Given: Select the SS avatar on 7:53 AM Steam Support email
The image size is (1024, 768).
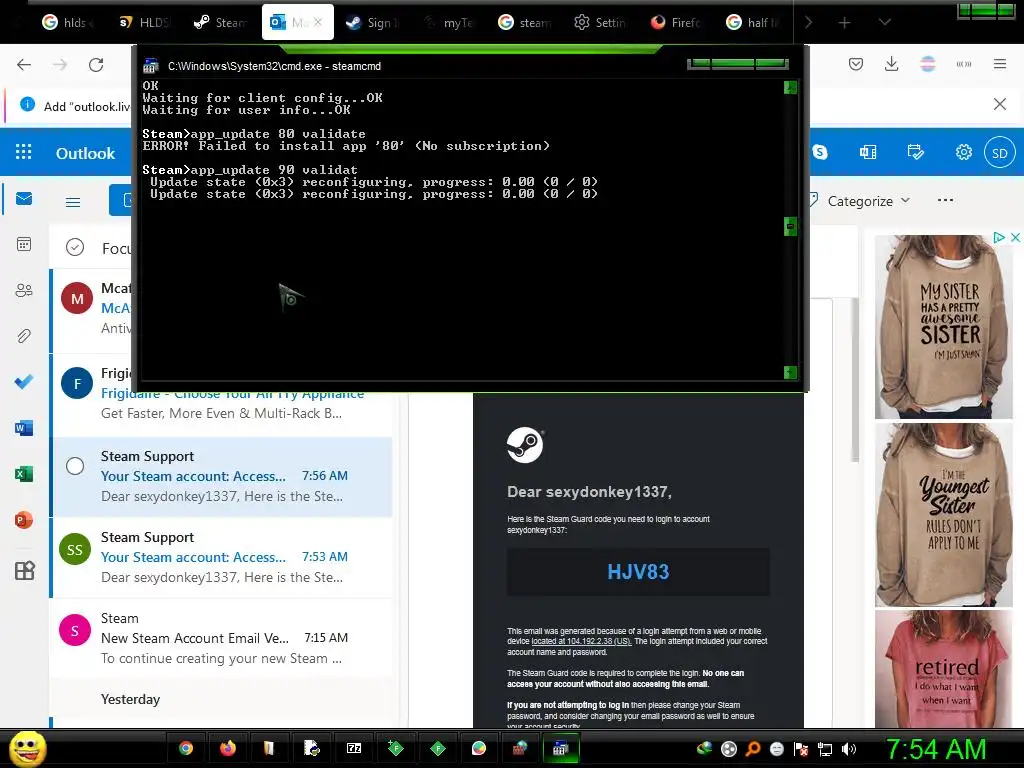Looking at the screenshot, I should pos(75,549).
